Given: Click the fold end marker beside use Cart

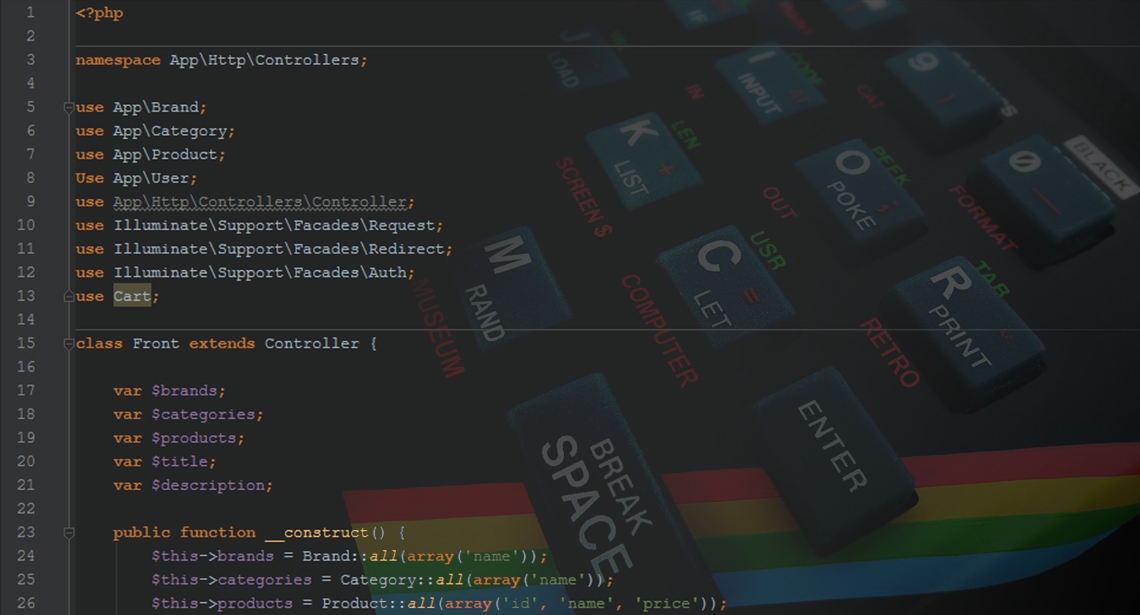Looking at the screenshot, I should pyautogui.click(x=68, y=297).
